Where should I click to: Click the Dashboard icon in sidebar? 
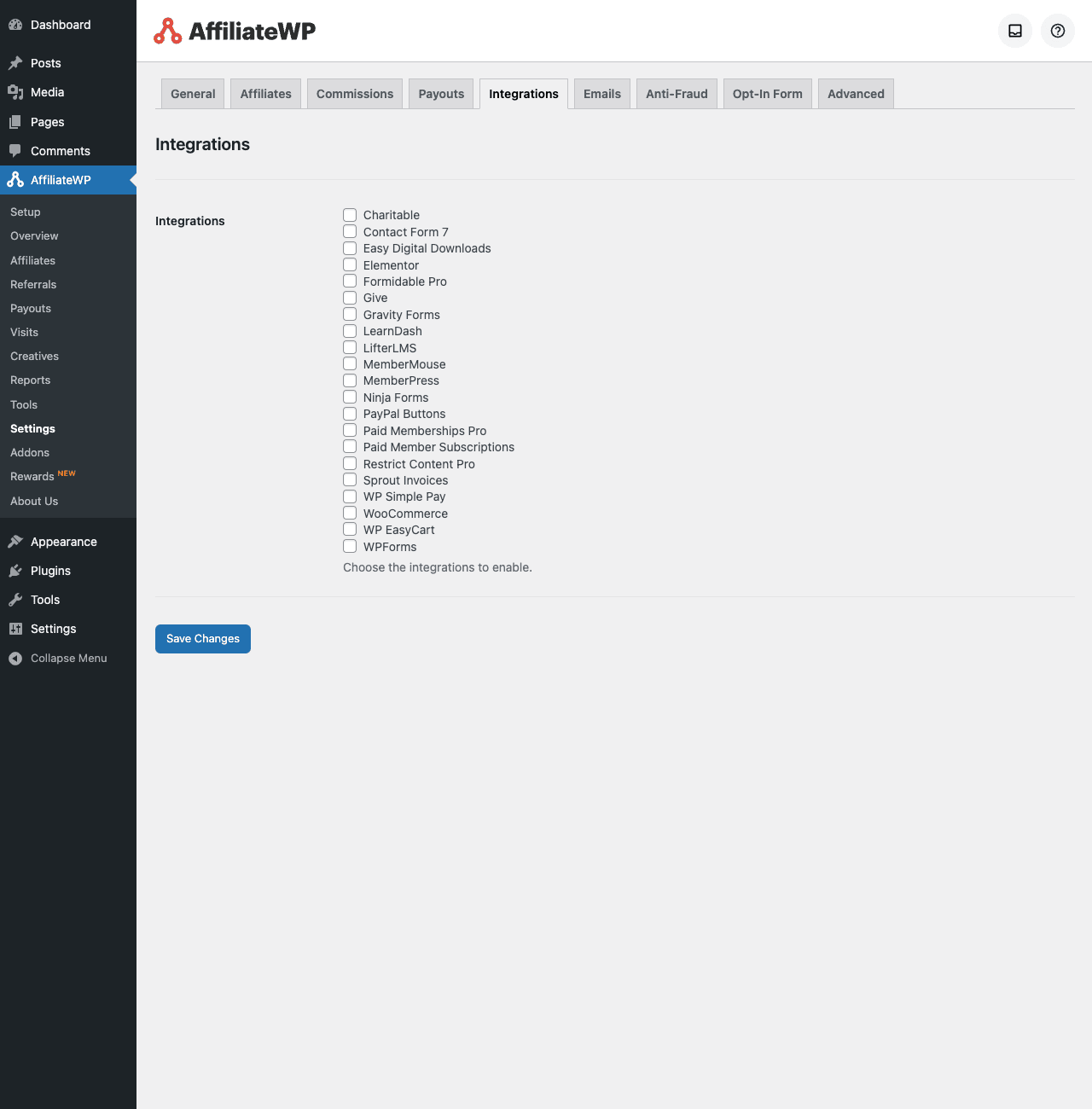click(x=15, y=25)
